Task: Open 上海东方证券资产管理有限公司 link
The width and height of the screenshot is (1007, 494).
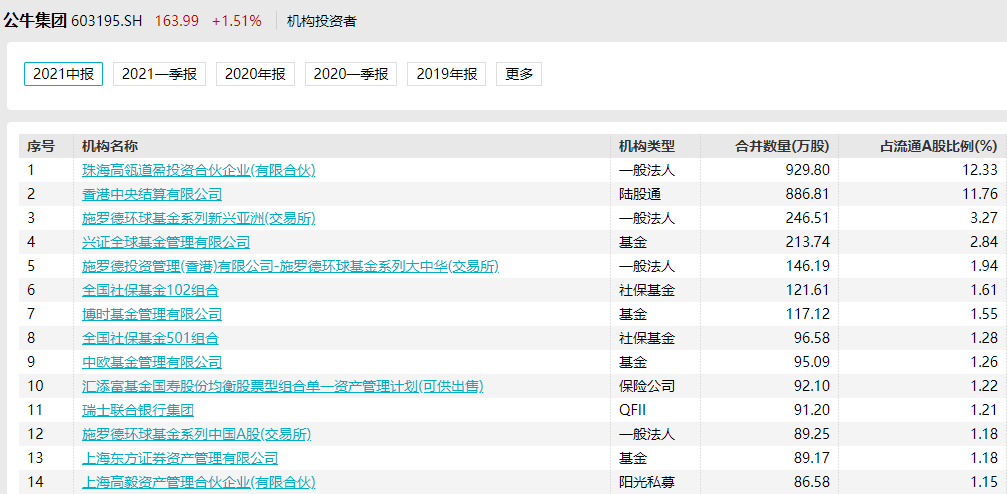Action: tap(180, 458)
